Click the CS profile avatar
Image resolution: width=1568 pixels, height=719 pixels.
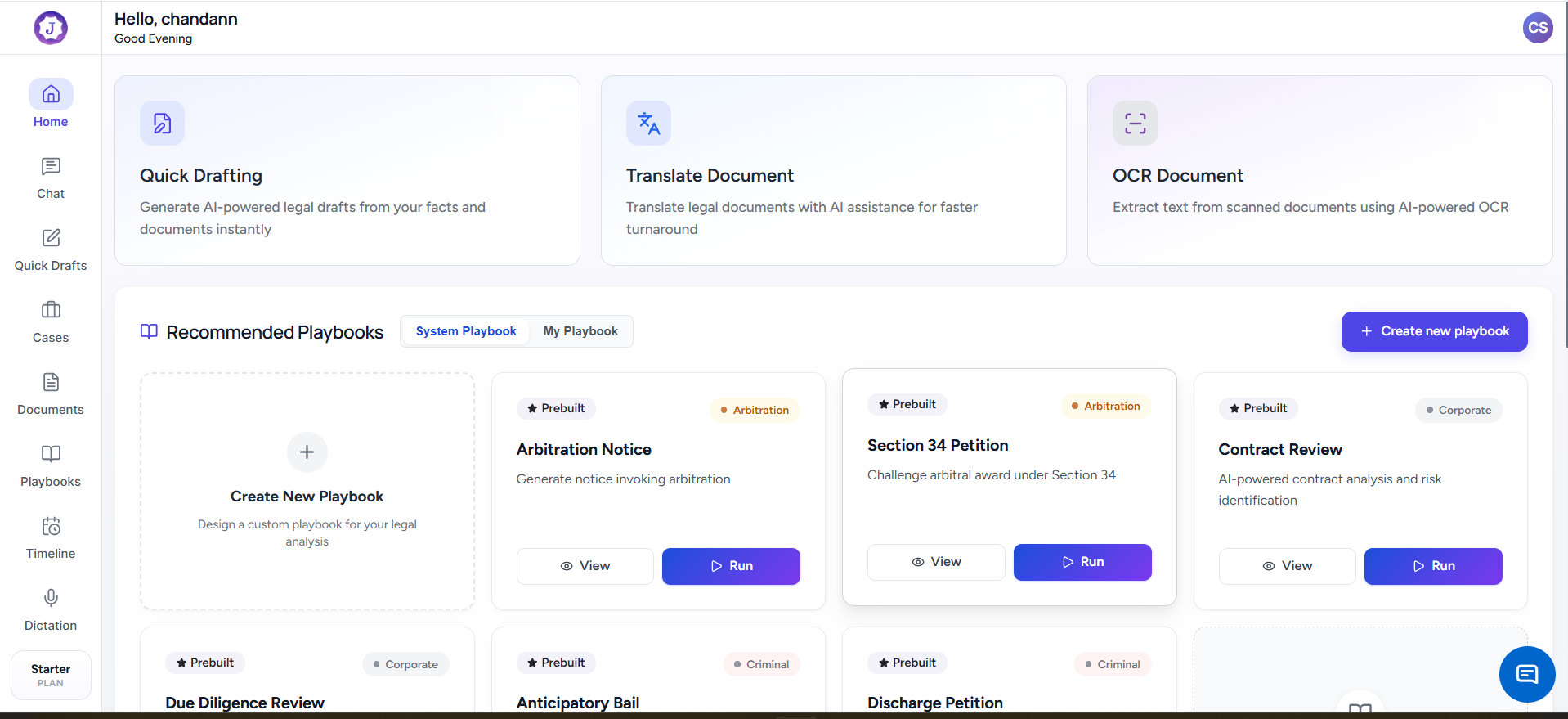point(1538,28)
